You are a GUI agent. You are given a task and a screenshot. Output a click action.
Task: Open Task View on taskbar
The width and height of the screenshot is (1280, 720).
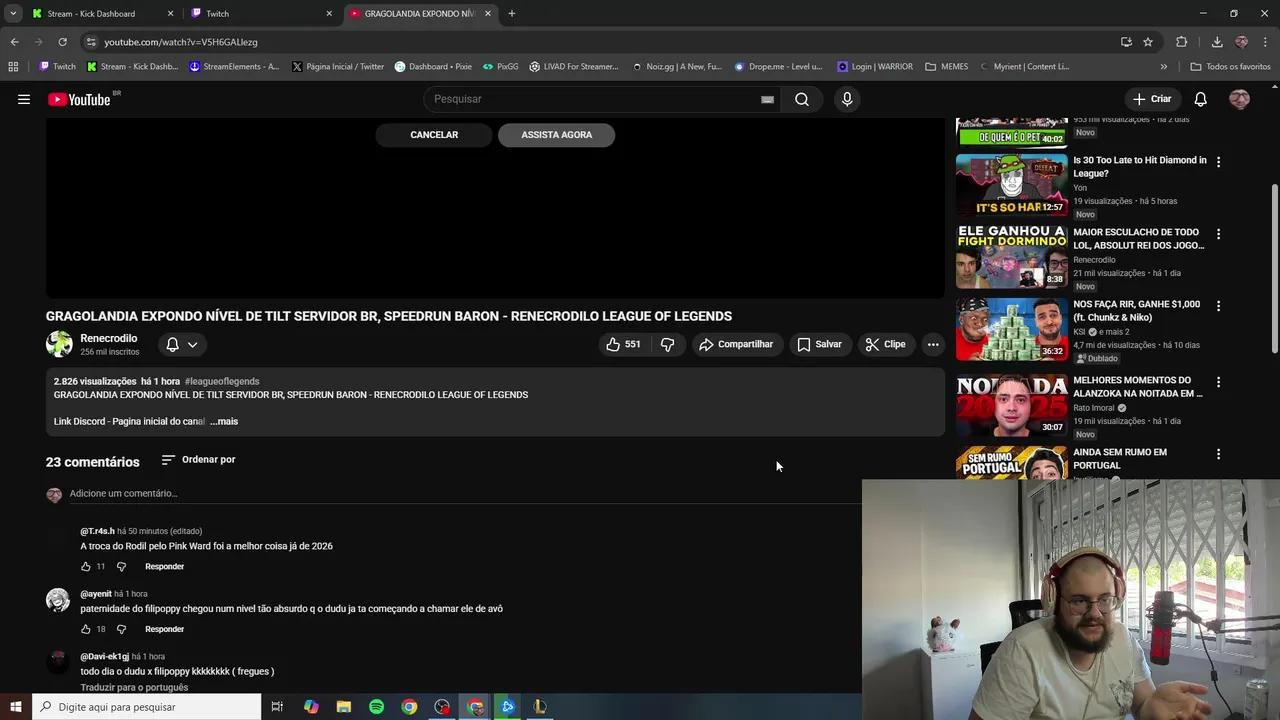tap(277, 707)
